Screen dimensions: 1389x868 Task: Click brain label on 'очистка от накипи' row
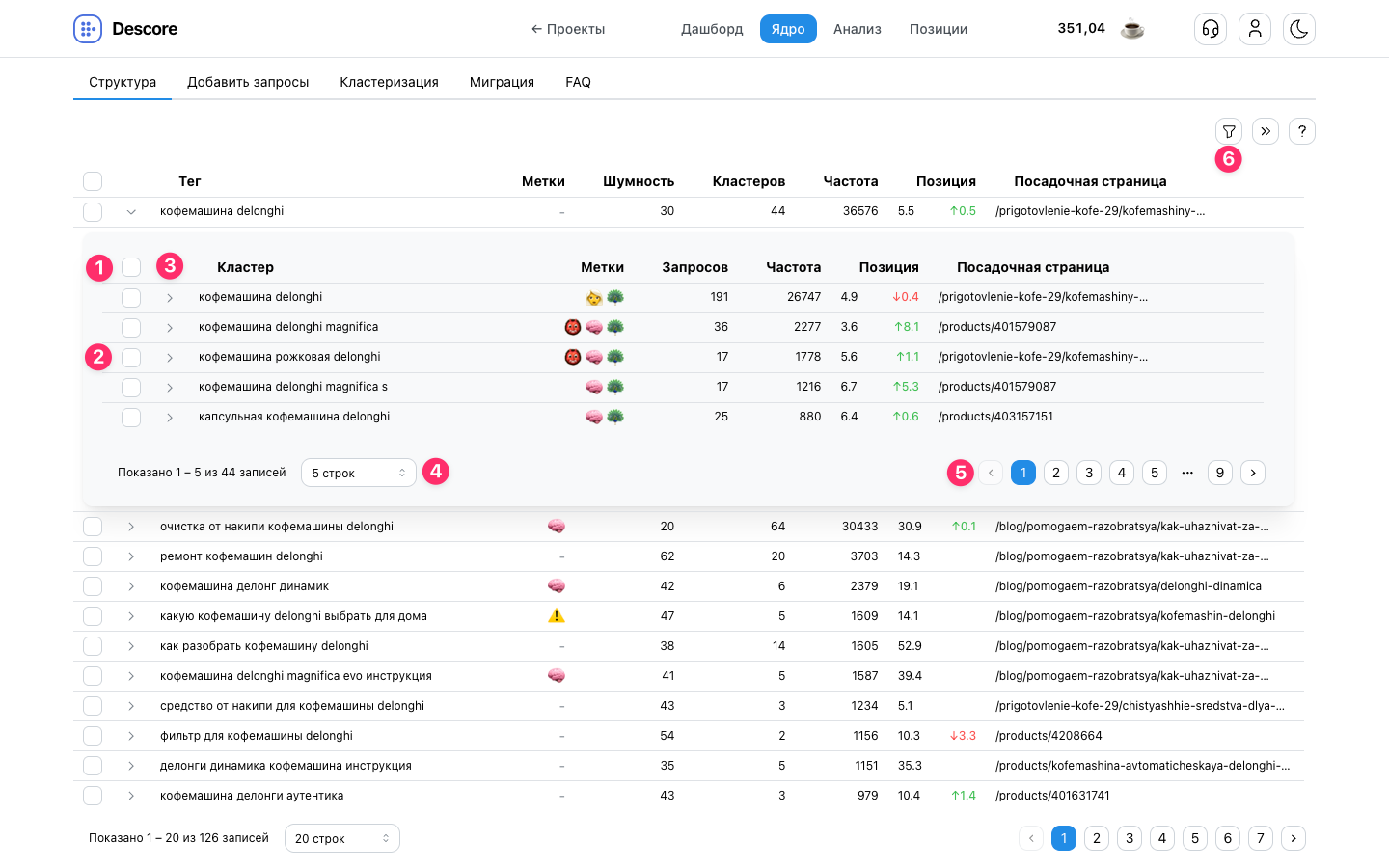557,527
